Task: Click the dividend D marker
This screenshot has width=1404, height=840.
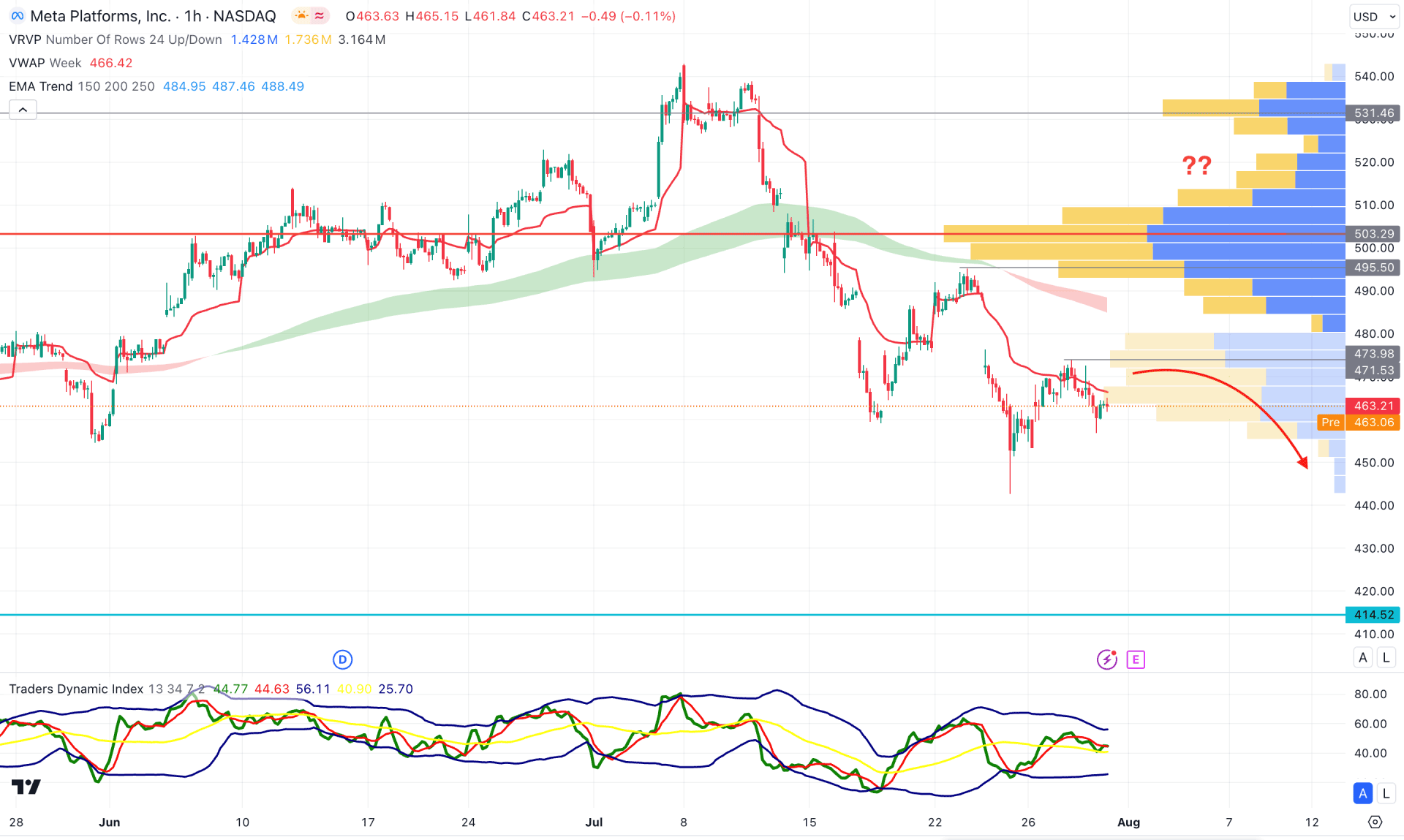Action: click(342, 659)
